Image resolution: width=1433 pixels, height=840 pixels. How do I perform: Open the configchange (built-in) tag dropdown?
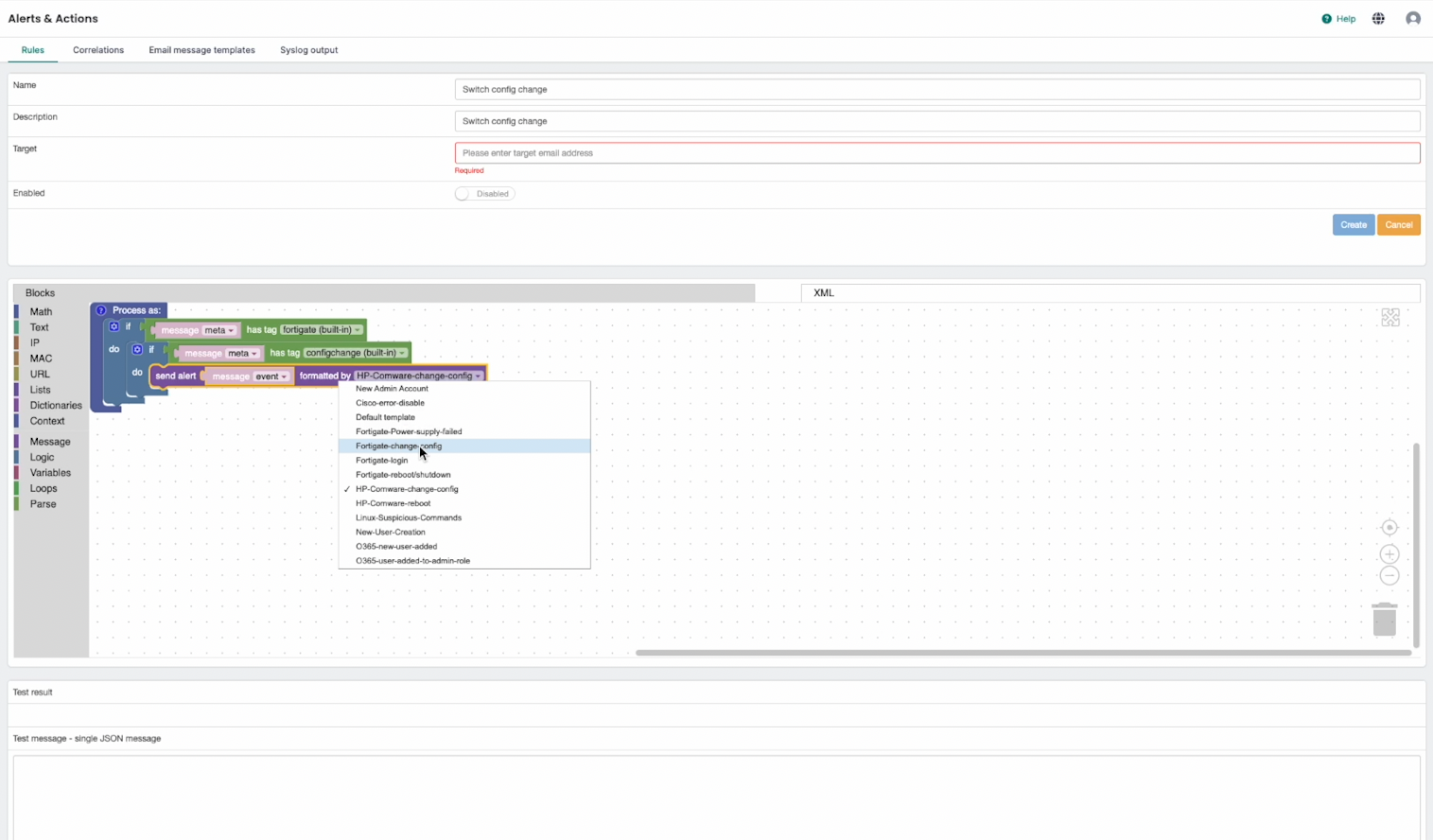click(356, 353)
